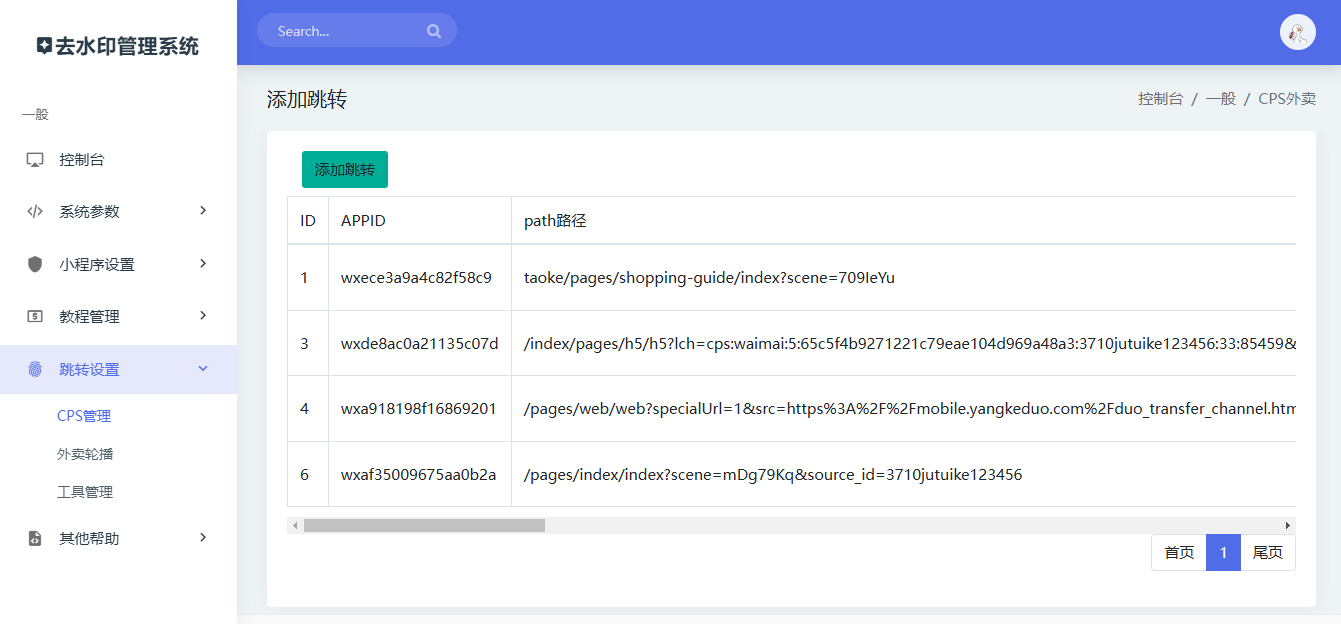Click the 教程管理 icon
The height and width of the screenshot is (624, 1341).
coord(35,316)
